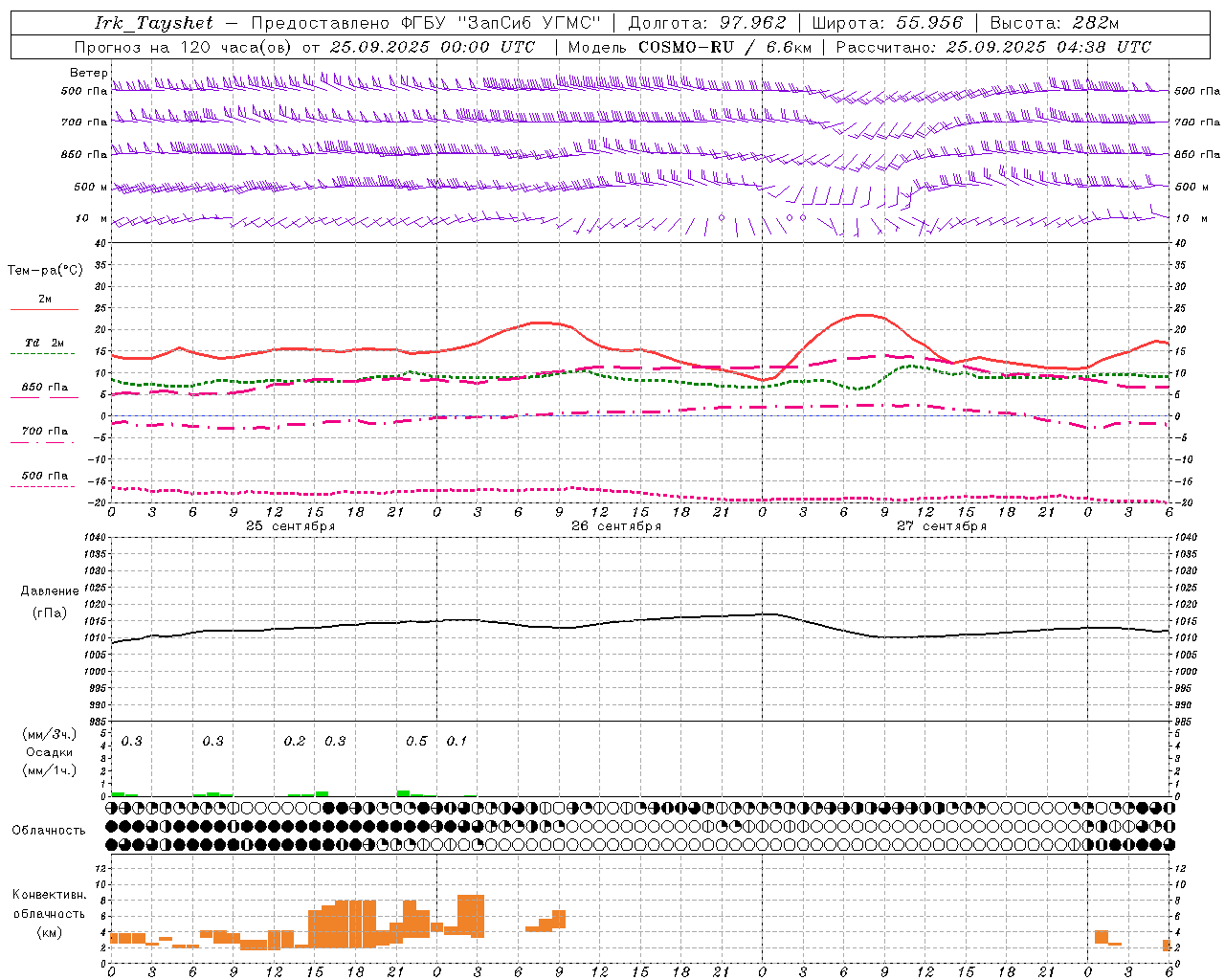Click the (мм/3ч.) precipitation unit label
This screenshot has height=980, width=1225.
point(49,734)
